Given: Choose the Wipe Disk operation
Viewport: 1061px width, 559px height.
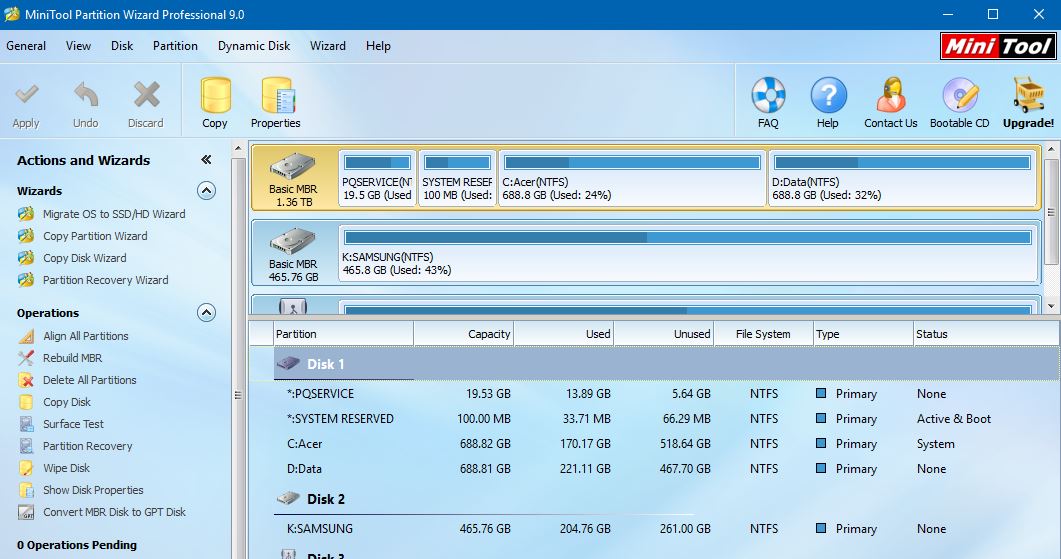Looking at the screenshot, I should 66,468.
